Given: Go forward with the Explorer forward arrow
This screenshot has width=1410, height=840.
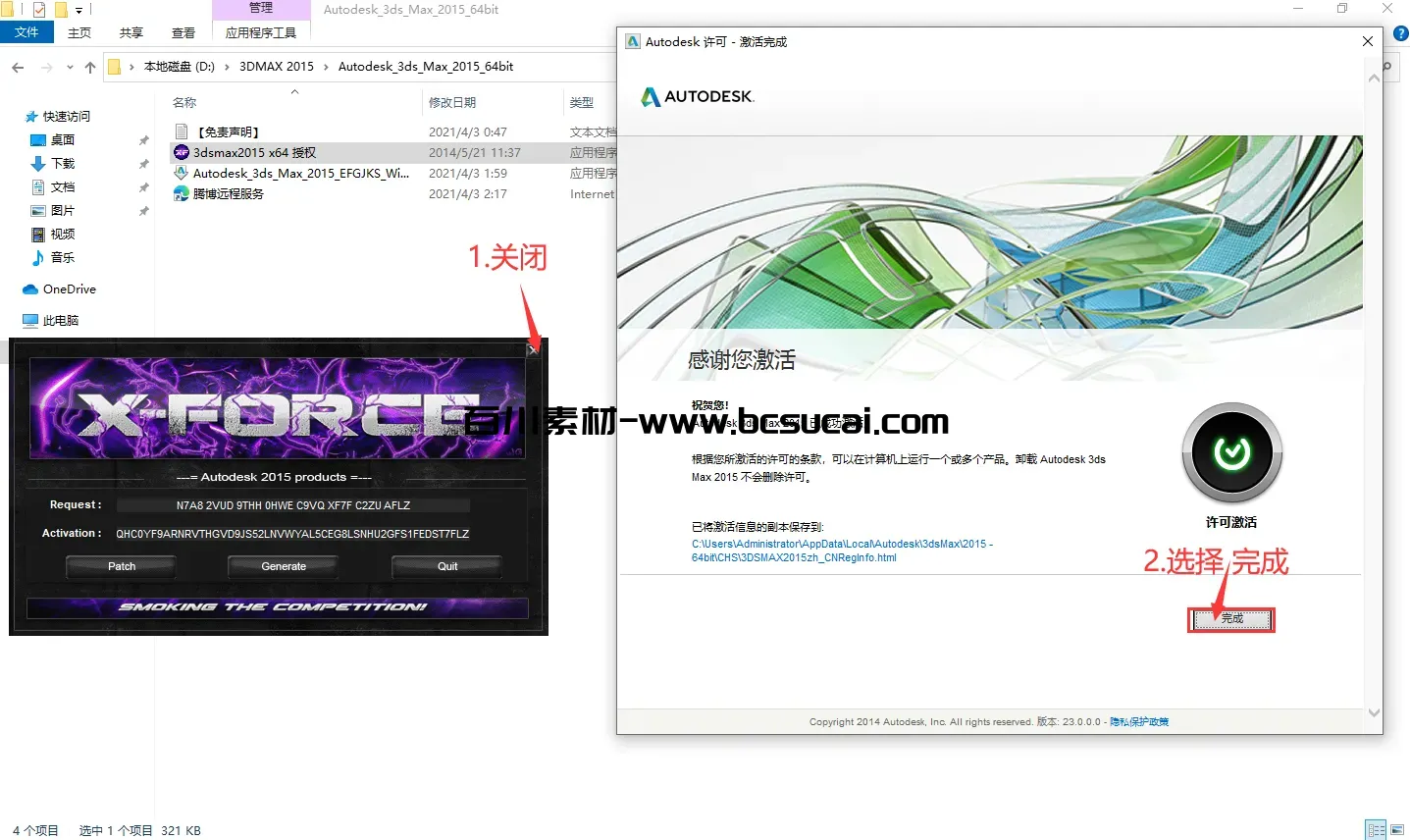Looking at the screenshot, I should click(46, 67).
